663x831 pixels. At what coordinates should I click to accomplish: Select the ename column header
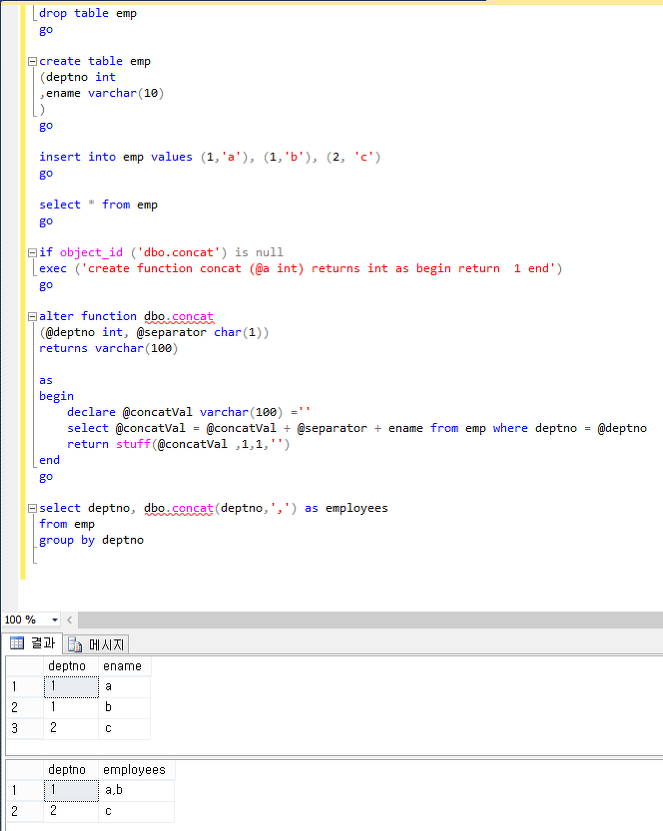coord(125,666)
